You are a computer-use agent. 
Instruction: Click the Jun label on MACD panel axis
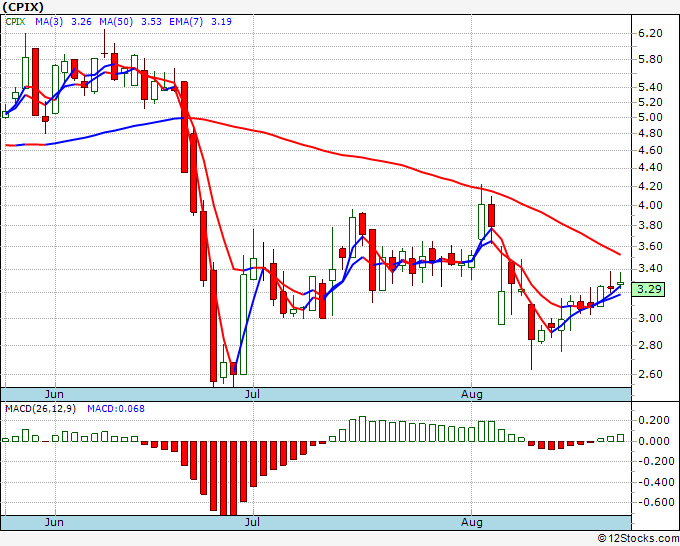[54, 522]
